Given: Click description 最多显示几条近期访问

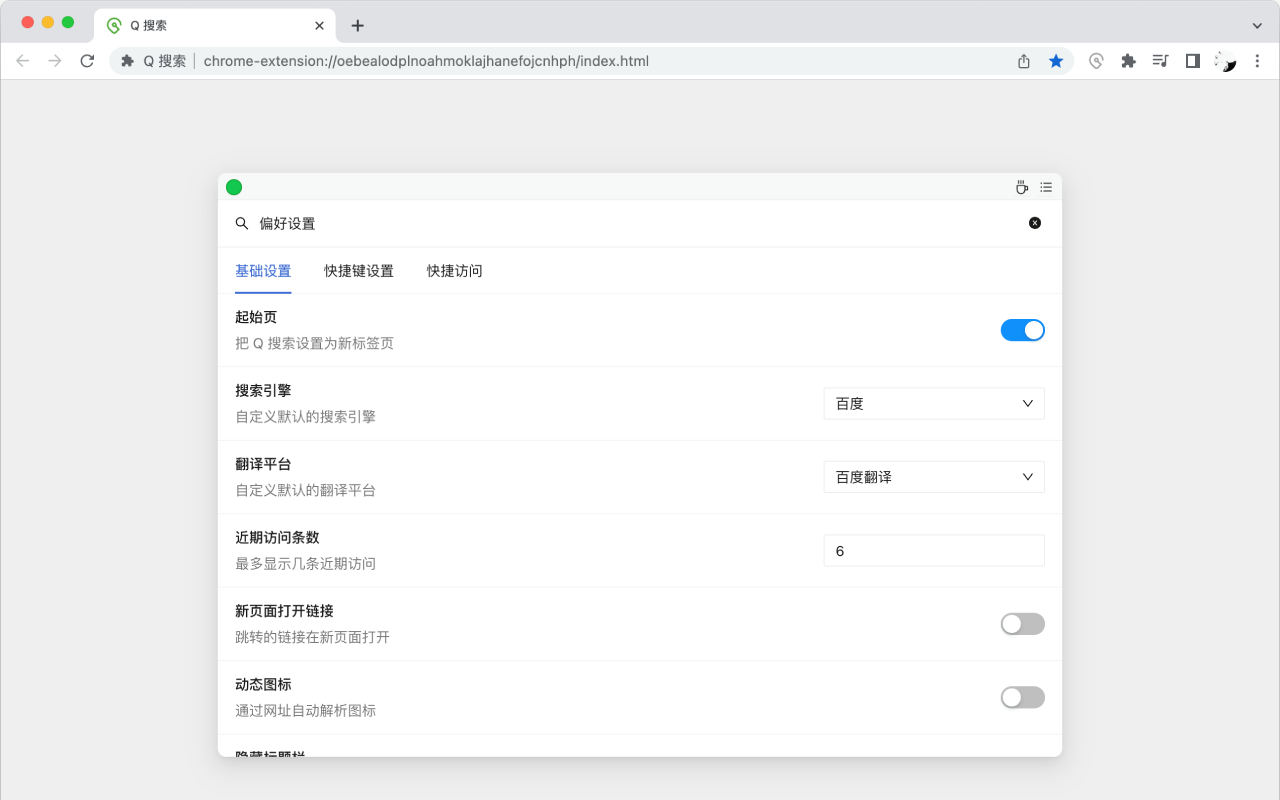Looking at the screenshot, I should [305, 563].
